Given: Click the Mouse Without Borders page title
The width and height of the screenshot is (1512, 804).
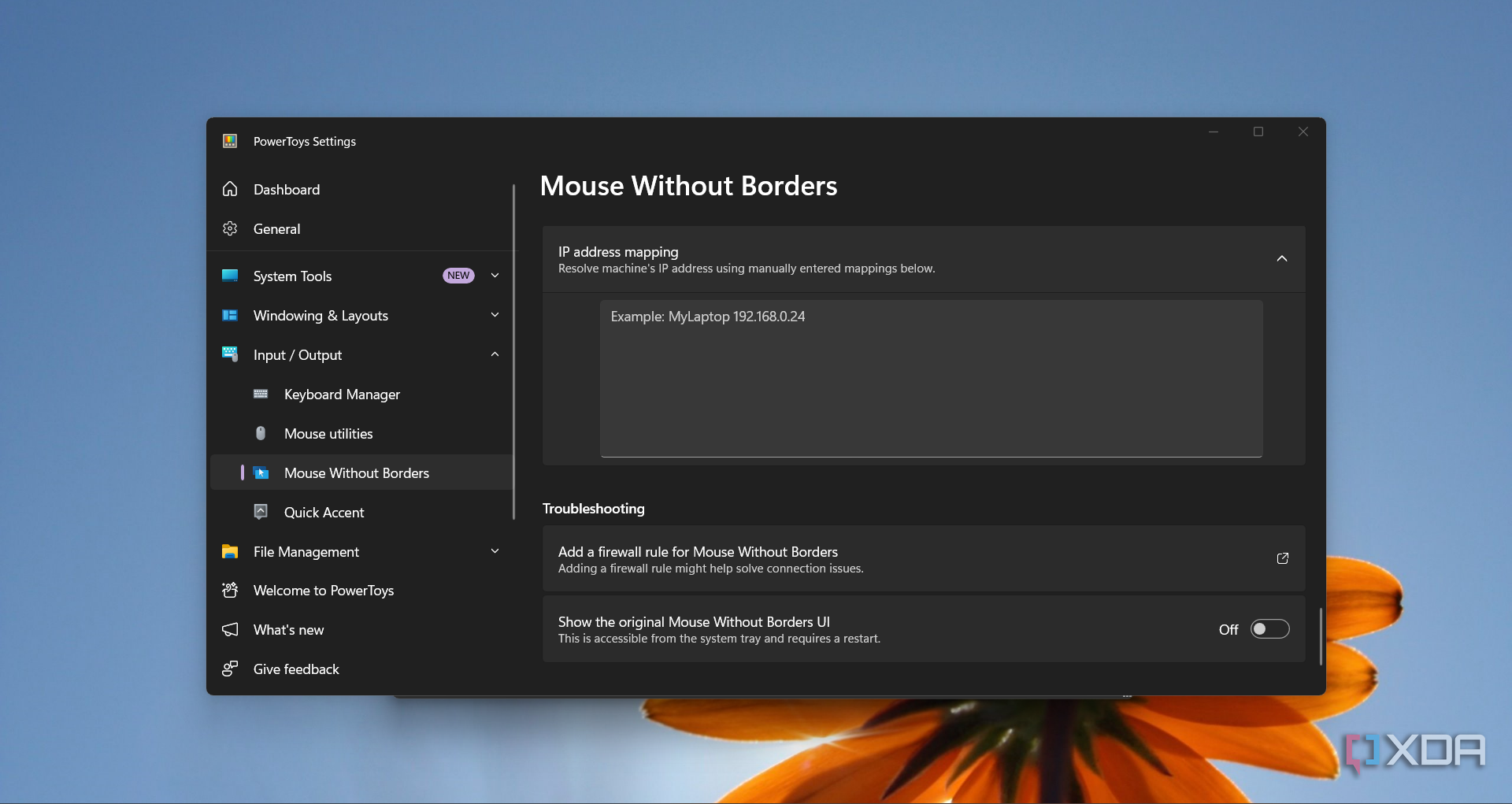Looking at the screenshot, I should [688, 186].
